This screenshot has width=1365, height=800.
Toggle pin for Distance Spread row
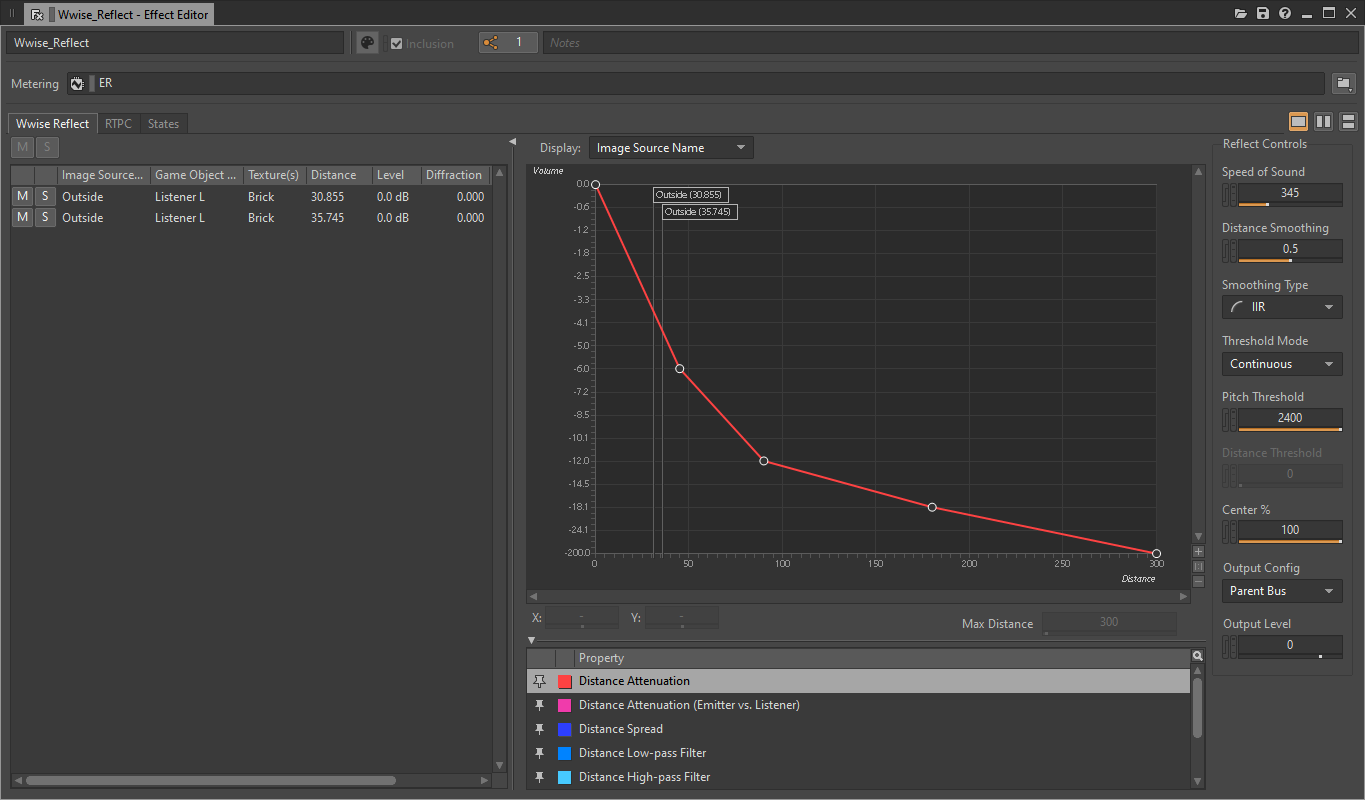pos(540,729)
